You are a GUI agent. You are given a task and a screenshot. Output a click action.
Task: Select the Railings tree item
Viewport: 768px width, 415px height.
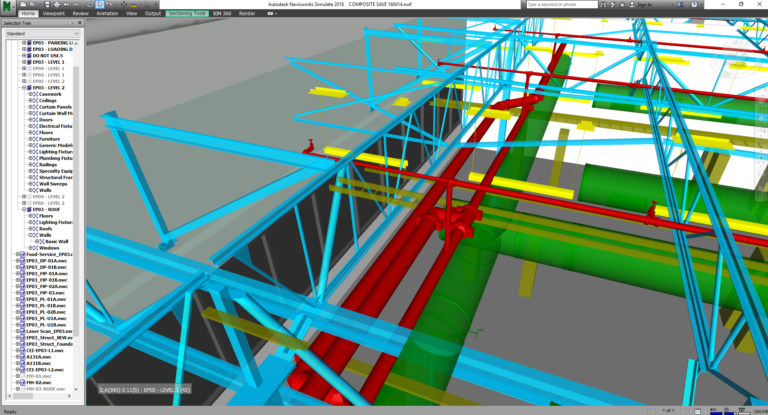click(x=48, y=165)
